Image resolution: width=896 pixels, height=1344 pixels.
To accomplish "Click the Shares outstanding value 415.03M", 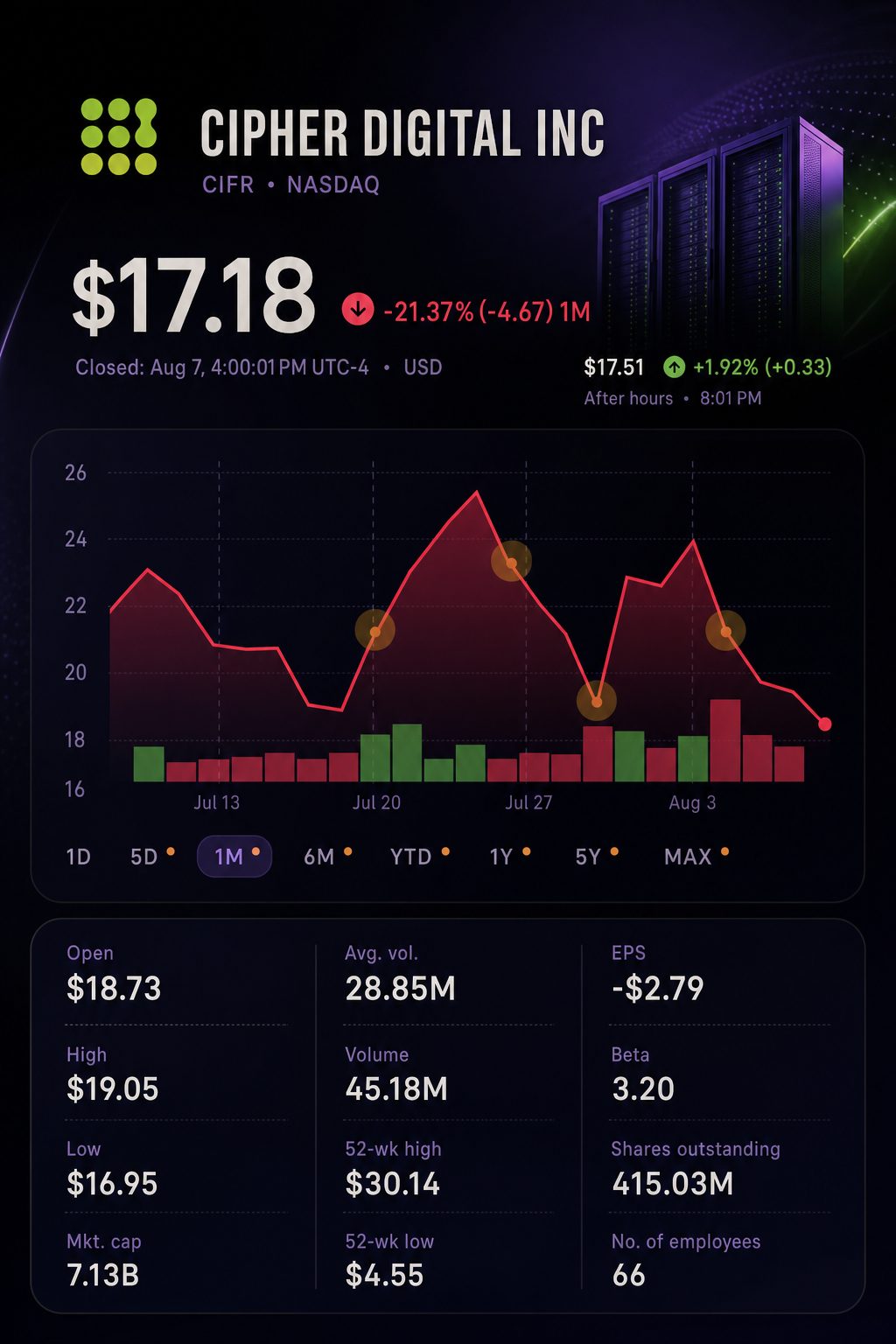I will pos(673,1184).
